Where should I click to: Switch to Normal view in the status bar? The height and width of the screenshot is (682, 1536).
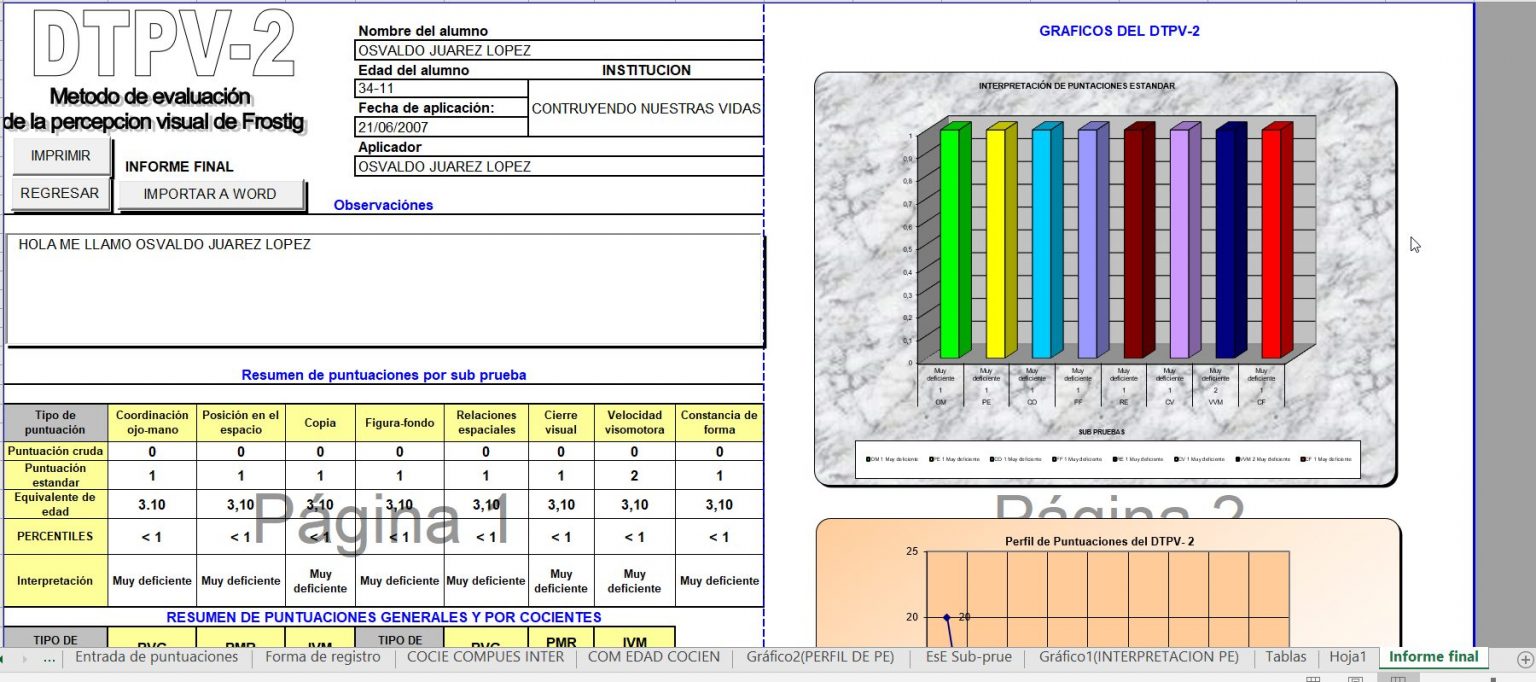tap(1313, 678)
